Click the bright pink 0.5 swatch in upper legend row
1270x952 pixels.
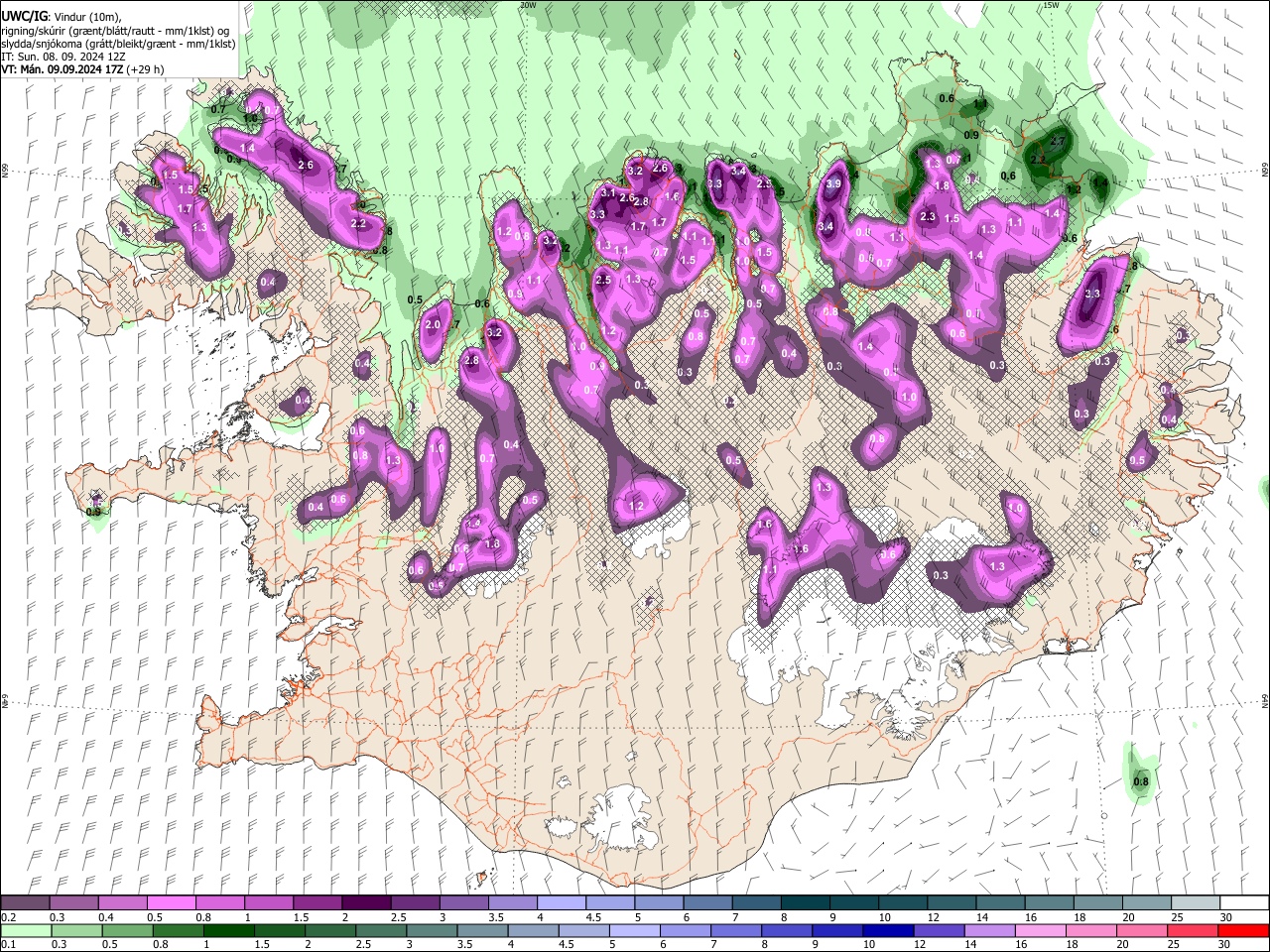pyautogui.click(x=171, y=903)
